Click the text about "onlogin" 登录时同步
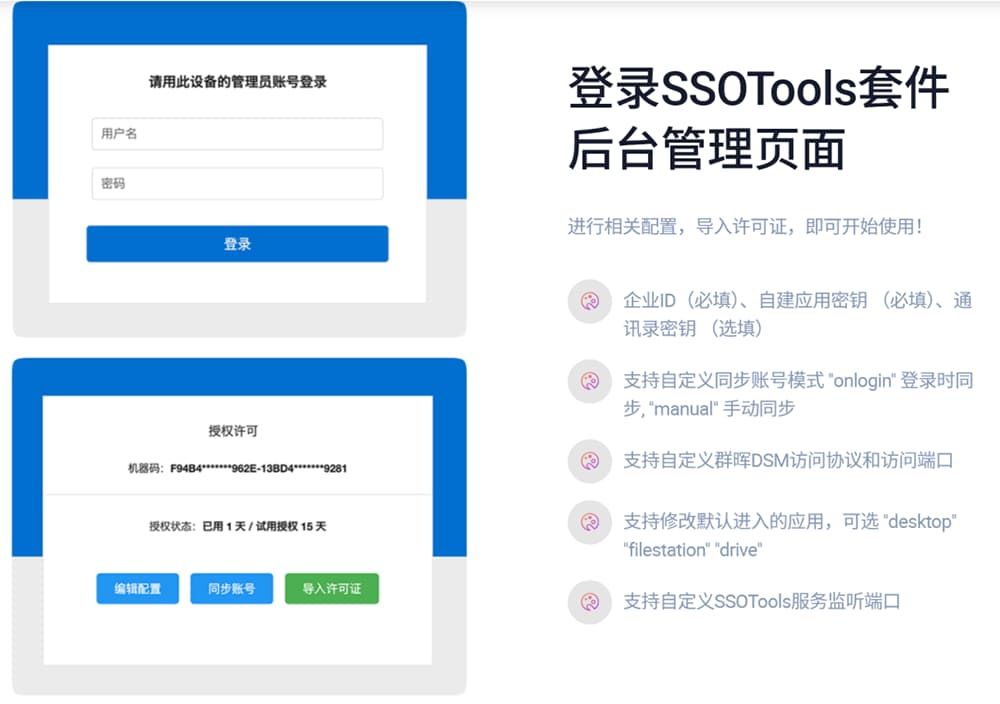The height and width of the screenshot is (704, 1000). coord(798,394)
